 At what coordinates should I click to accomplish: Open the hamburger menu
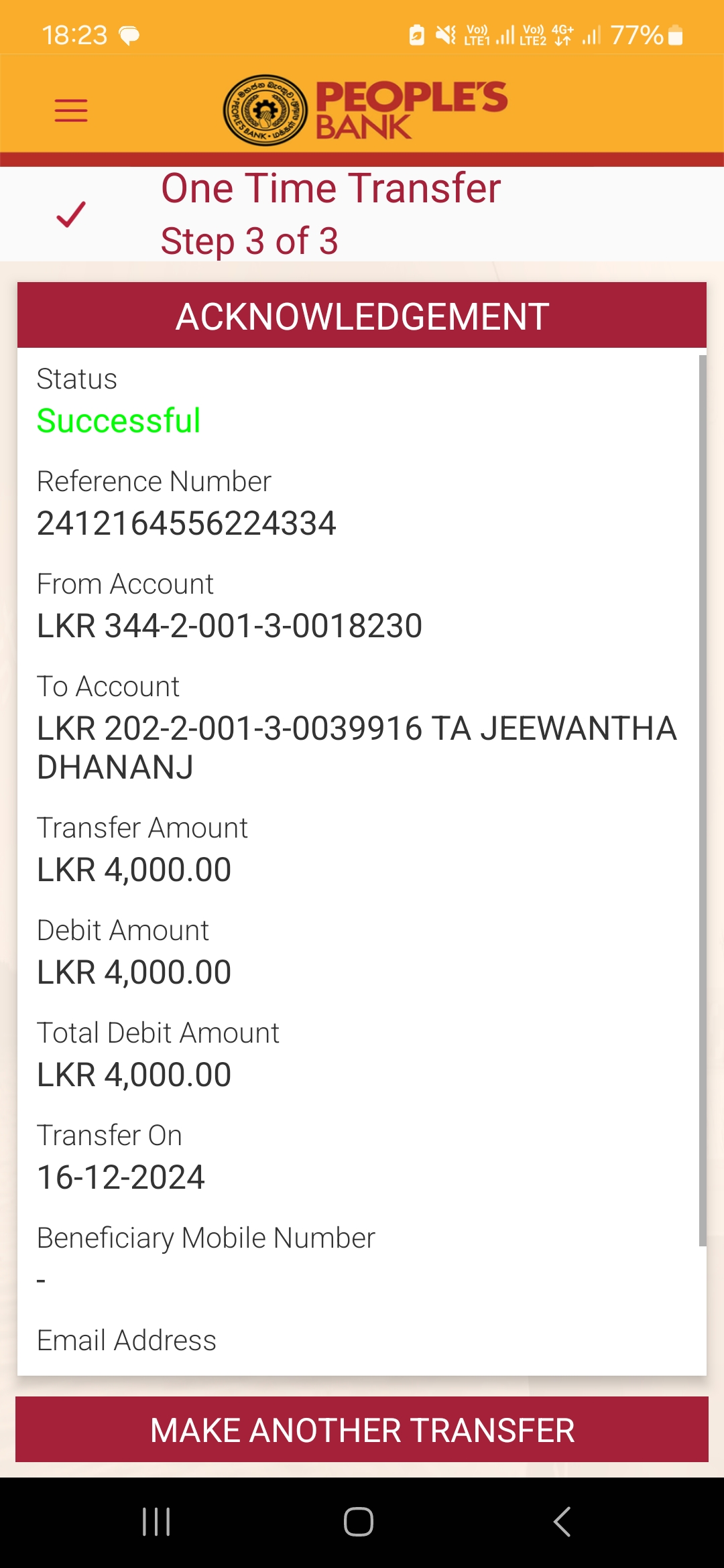71,111
